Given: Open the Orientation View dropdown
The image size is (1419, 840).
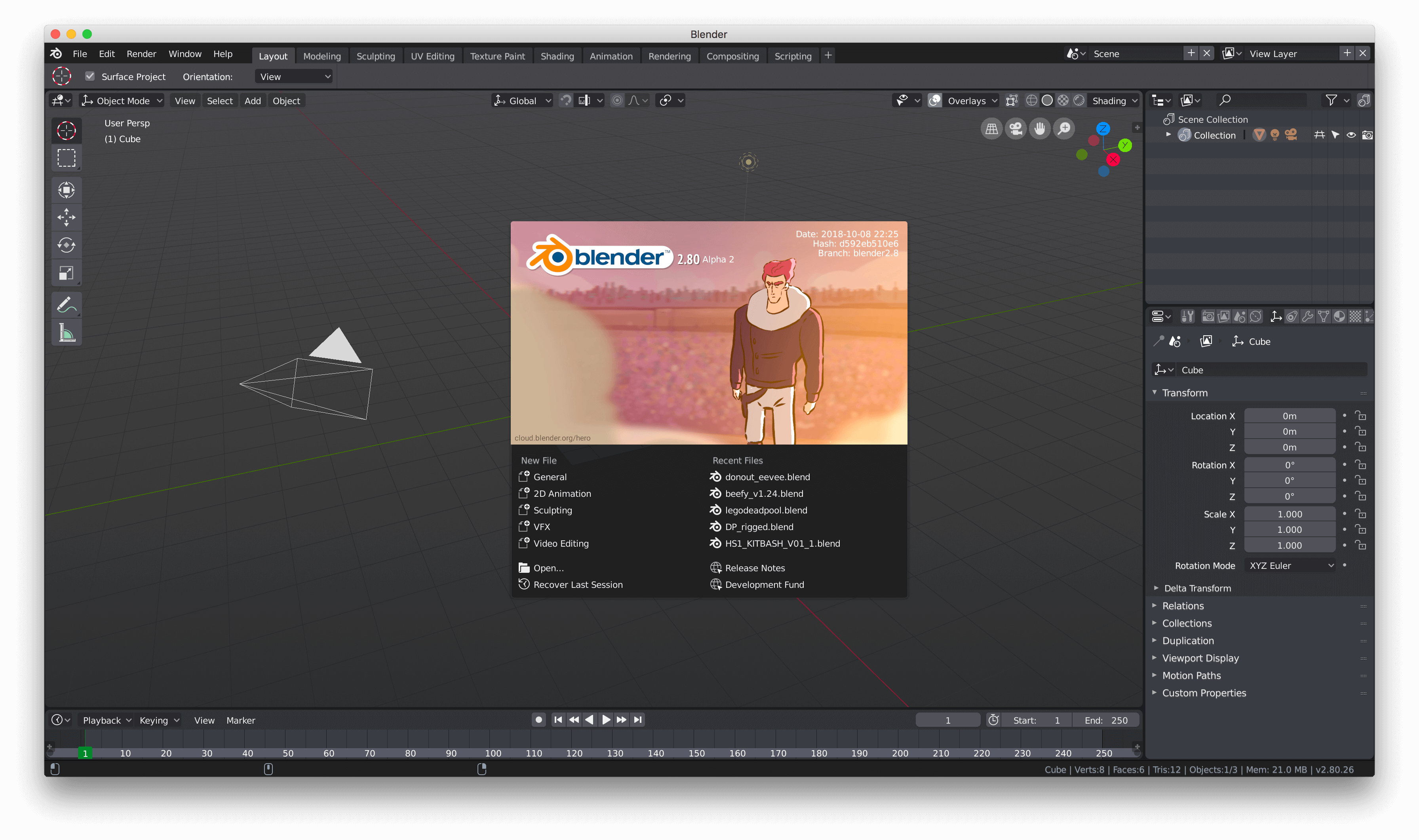Looking at the screenshot, I should 294,76.
